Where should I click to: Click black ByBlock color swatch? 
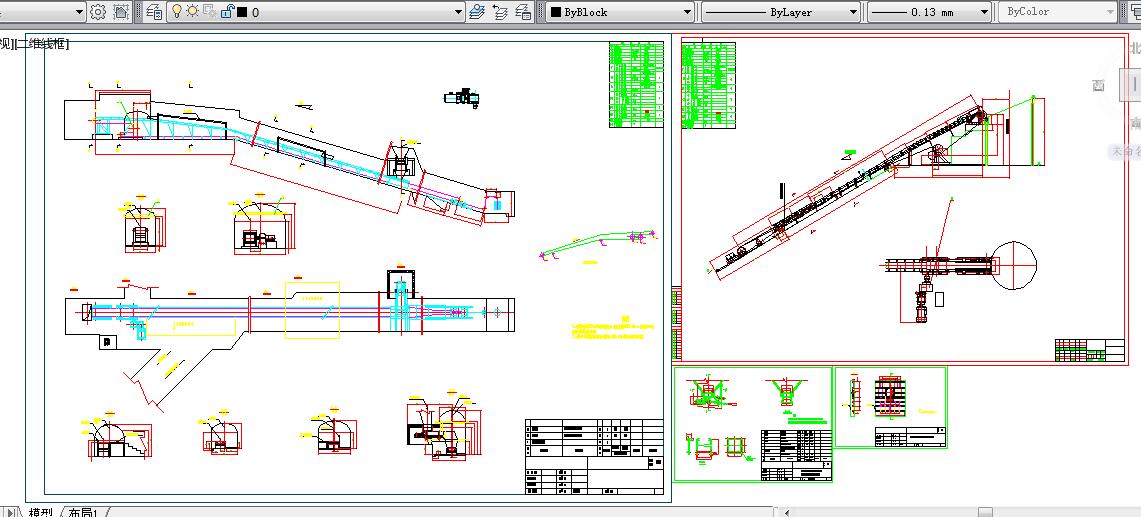[x=556, y=12]
